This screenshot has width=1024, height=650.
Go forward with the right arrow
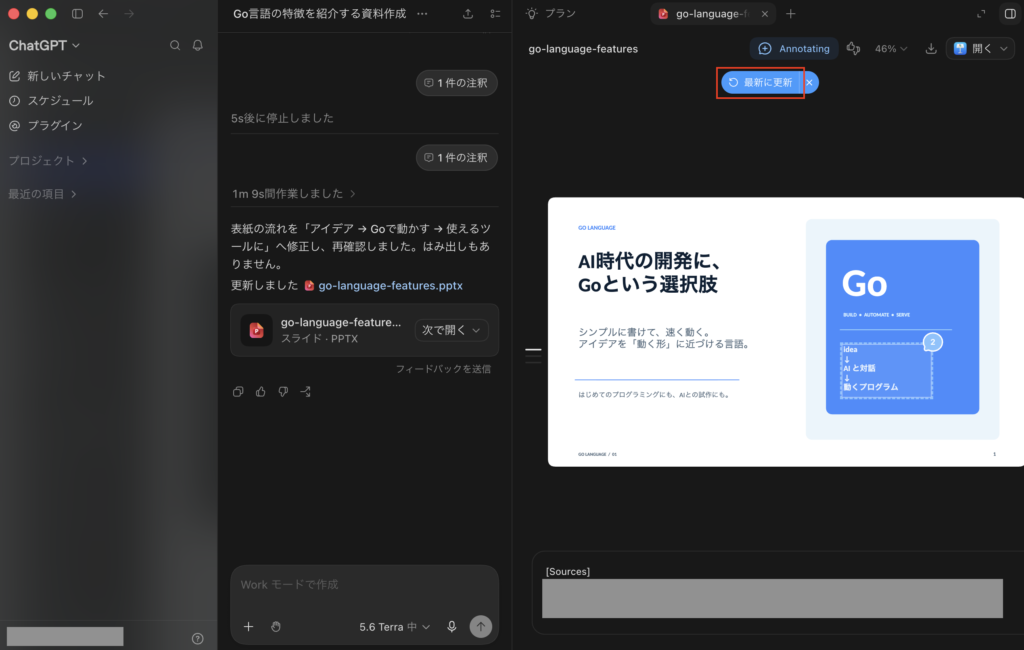click(129, 14)
